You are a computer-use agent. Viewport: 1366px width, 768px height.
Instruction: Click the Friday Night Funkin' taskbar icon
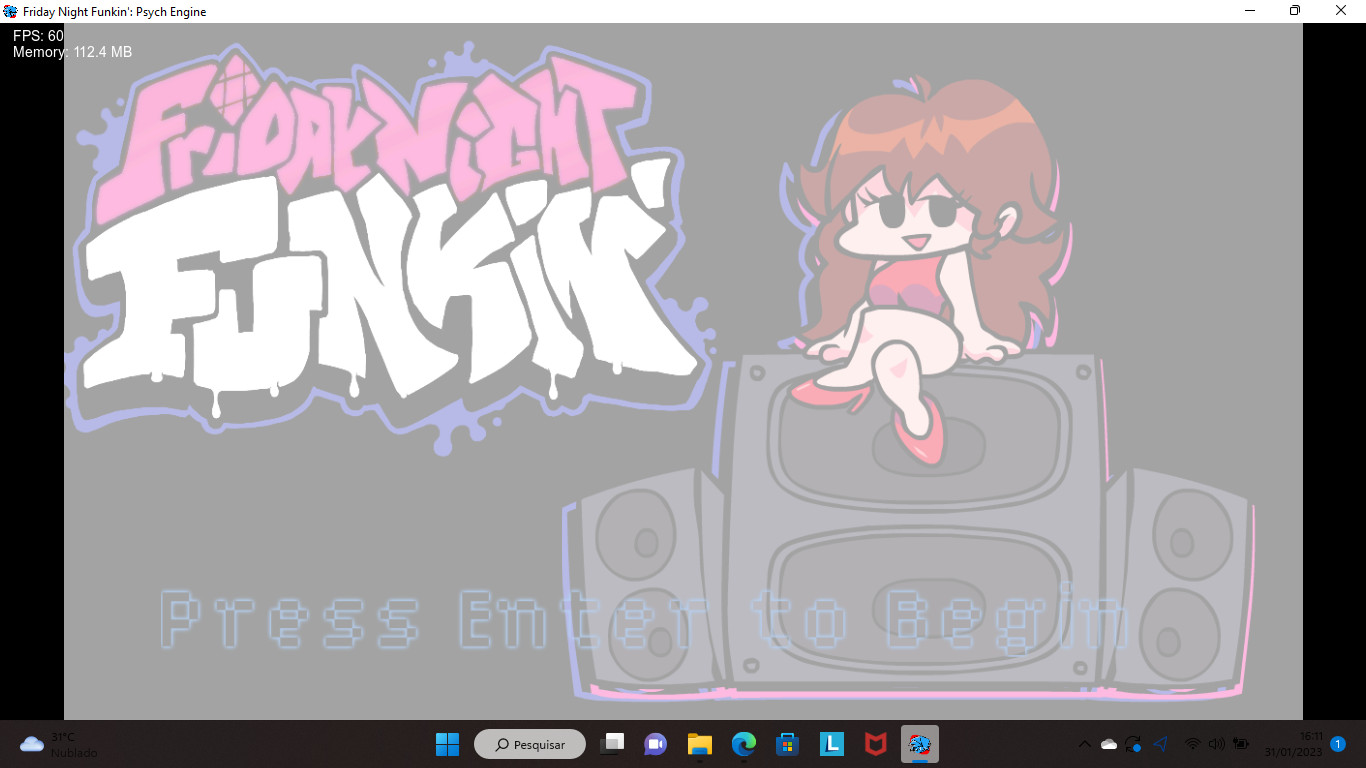coord(920,744)
